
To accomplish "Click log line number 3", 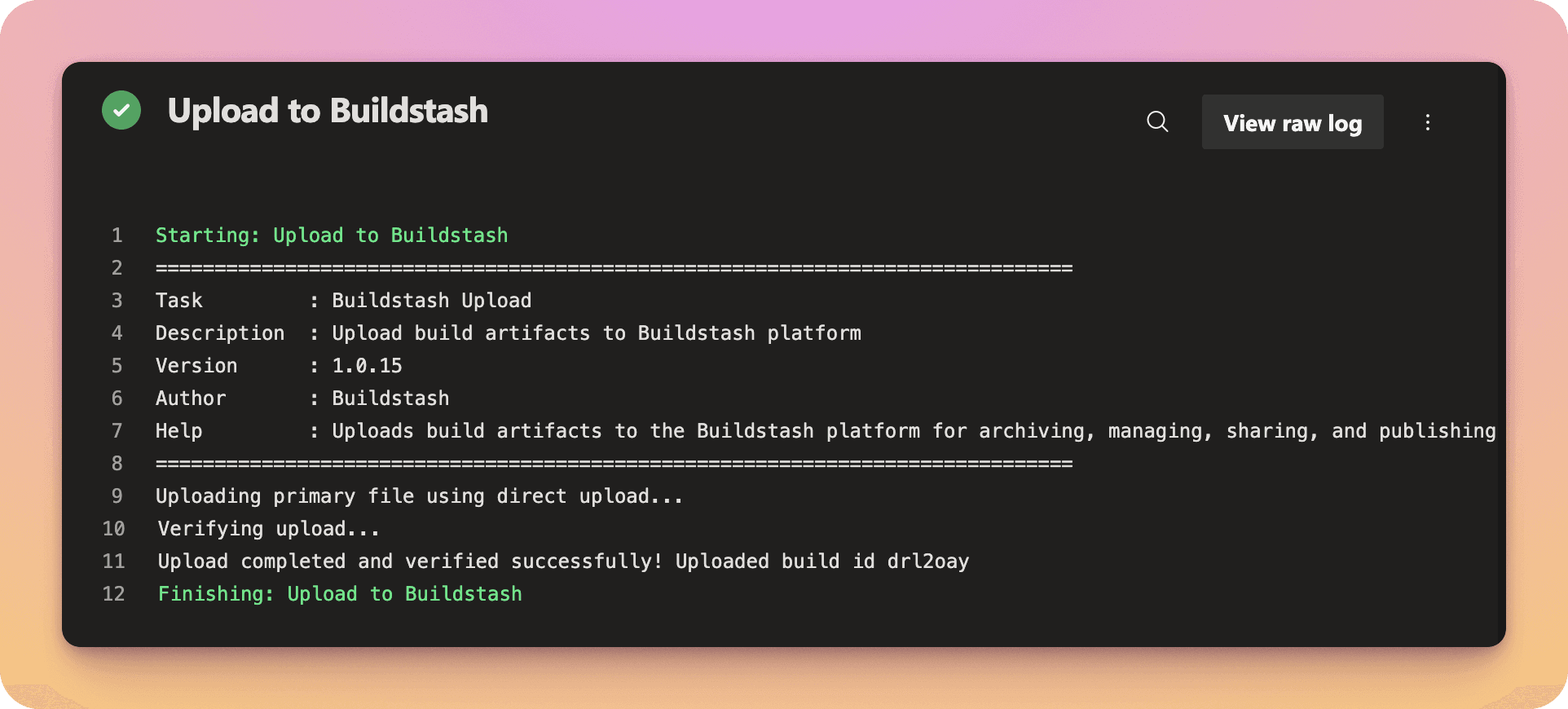I will tap(117, 301).
